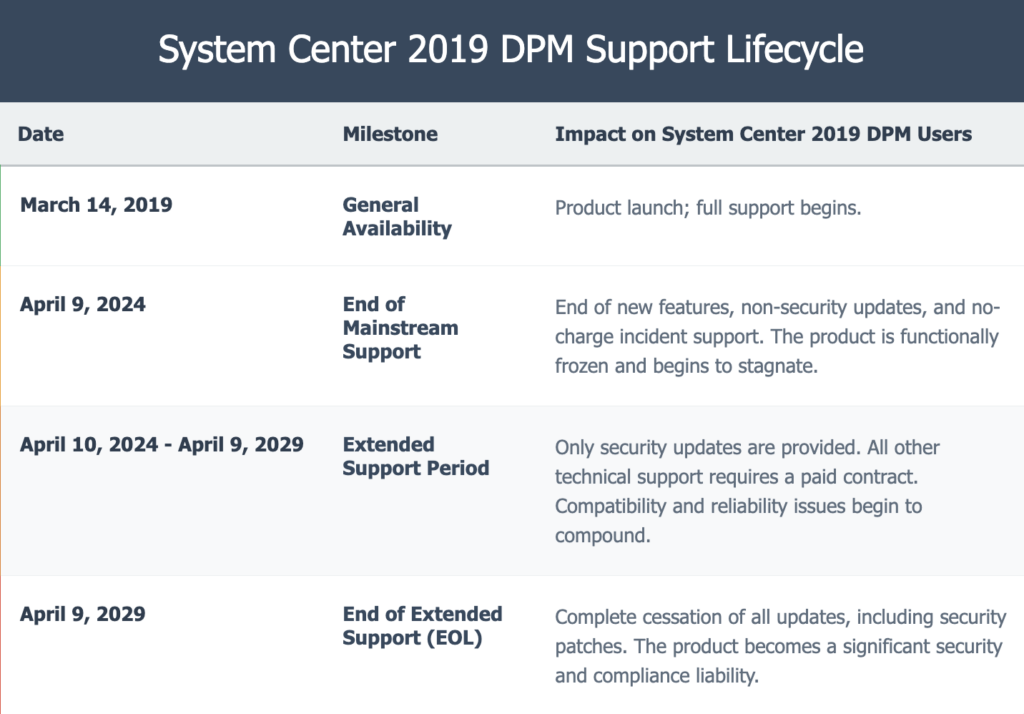The width and height of the screenshot is (1024, 714).
Task: Select the End of Extended Support (EOL) milestone
Action: pyautogui.click(x=422, y=626)
